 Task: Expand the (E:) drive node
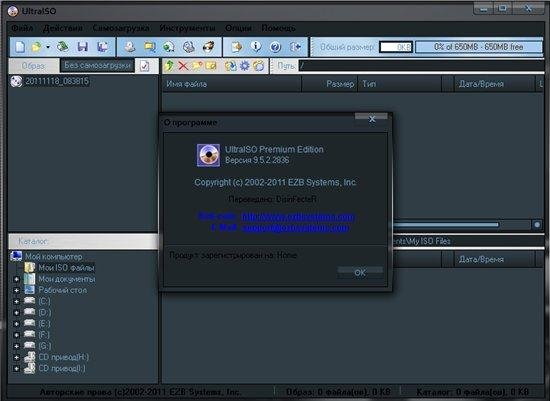[x=16, y=324]
